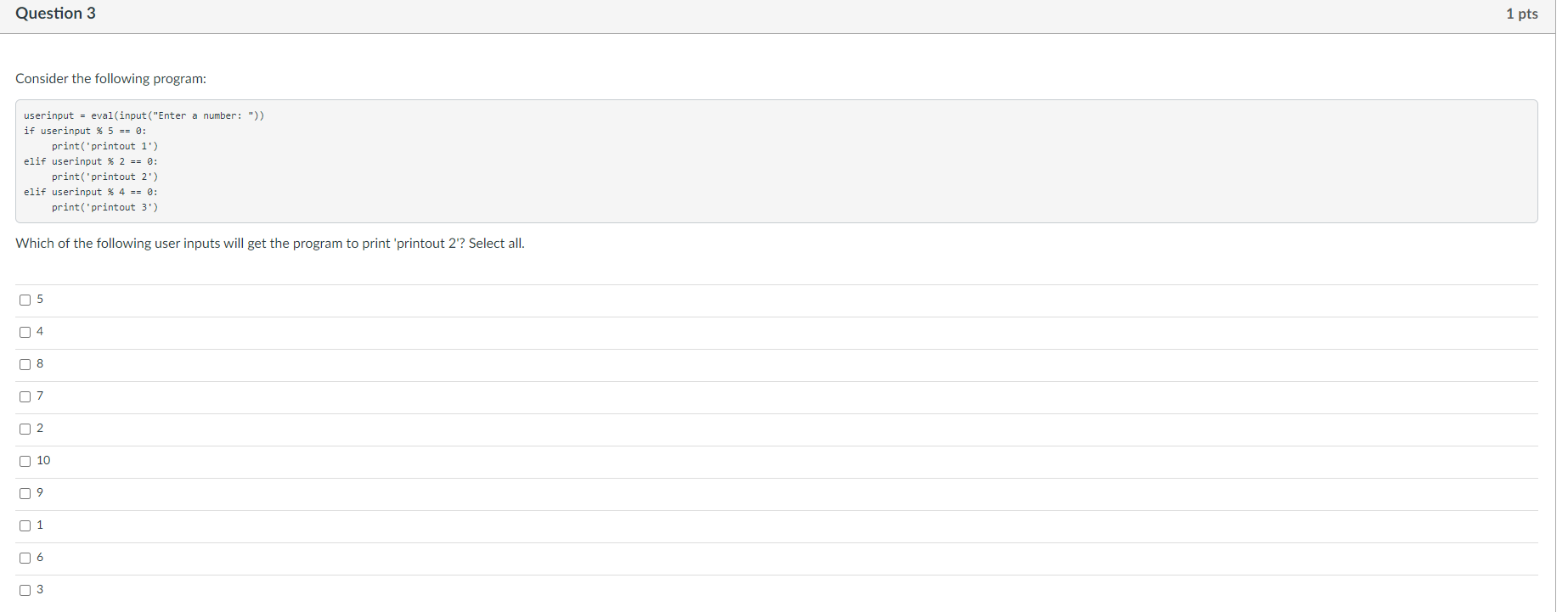
Task: Click the 'elif userinput % 4 == 0:' line
Action: coord(91,192)
